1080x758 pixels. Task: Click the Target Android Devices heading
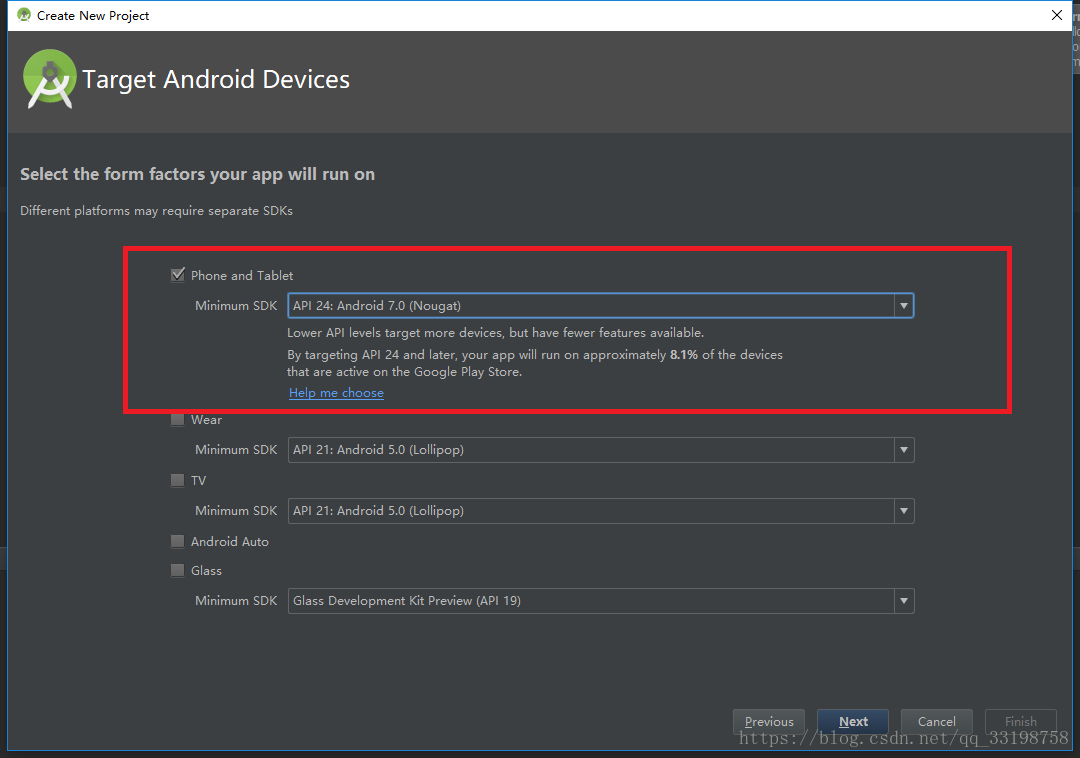click(x=216, y=80)
